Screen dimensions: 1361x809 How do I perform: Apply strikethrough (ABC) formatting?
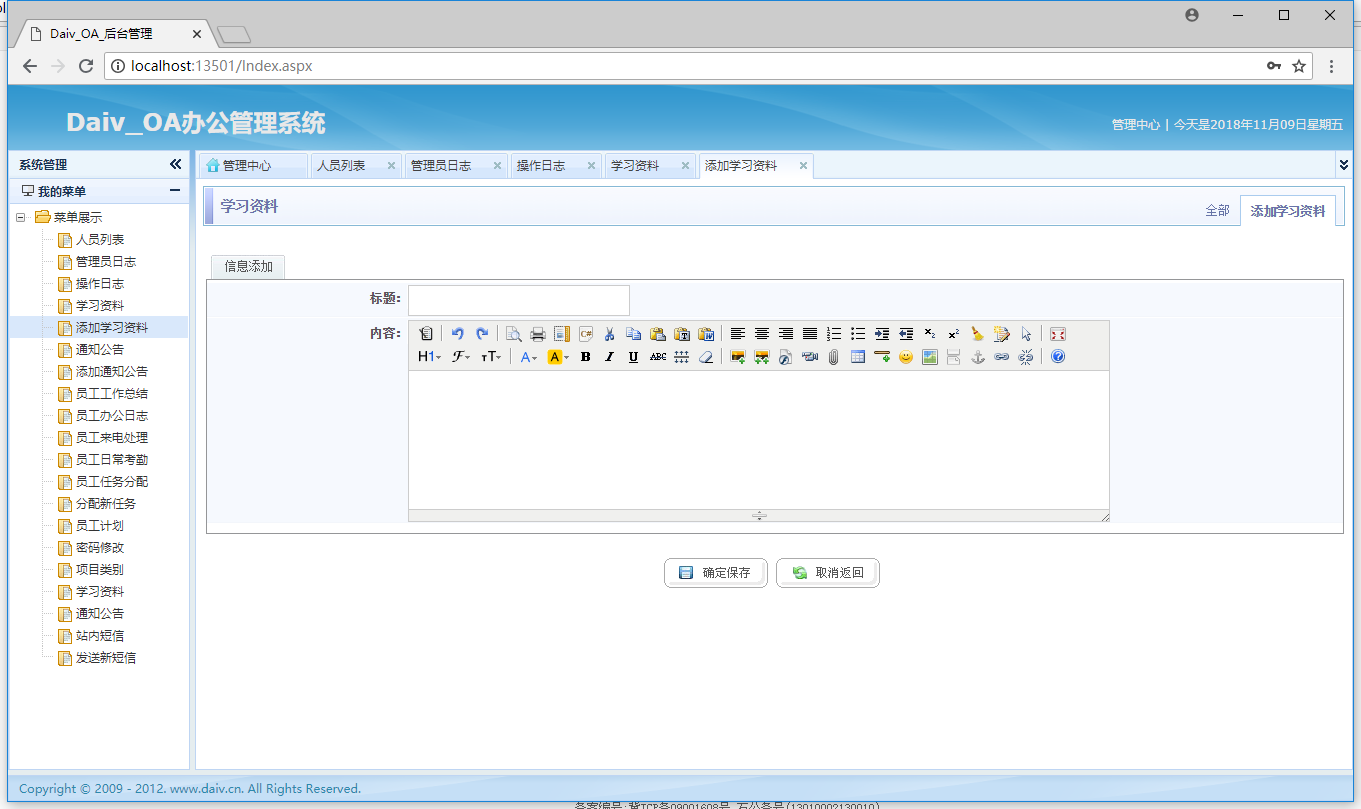pyautogui.click(x=658, y=357)
